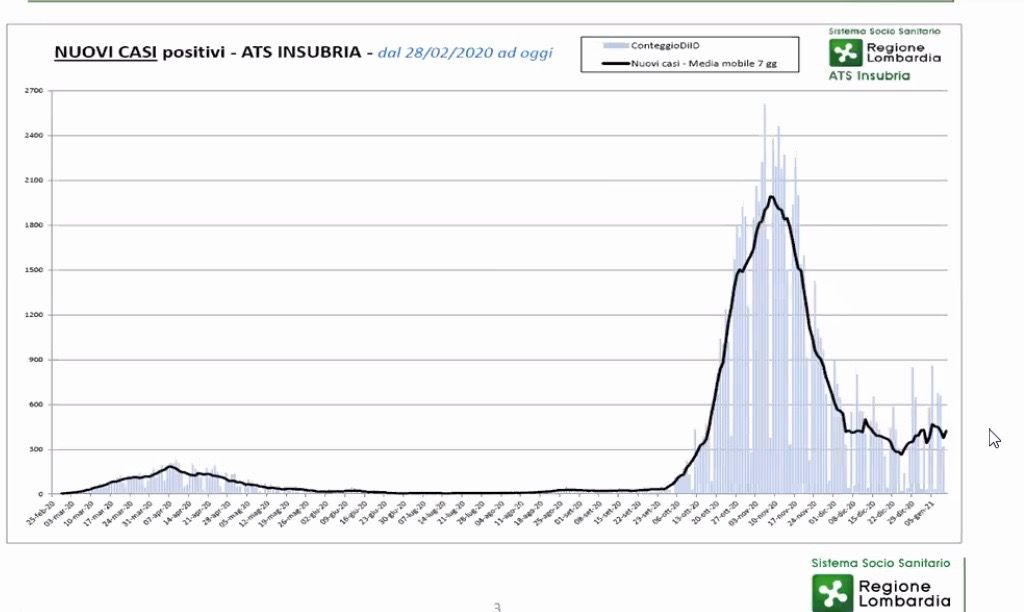Click the 'Sistema Socio Sanitario' text in footer
This screenshot has width=1024, height=612.
[x=880, y=564]
